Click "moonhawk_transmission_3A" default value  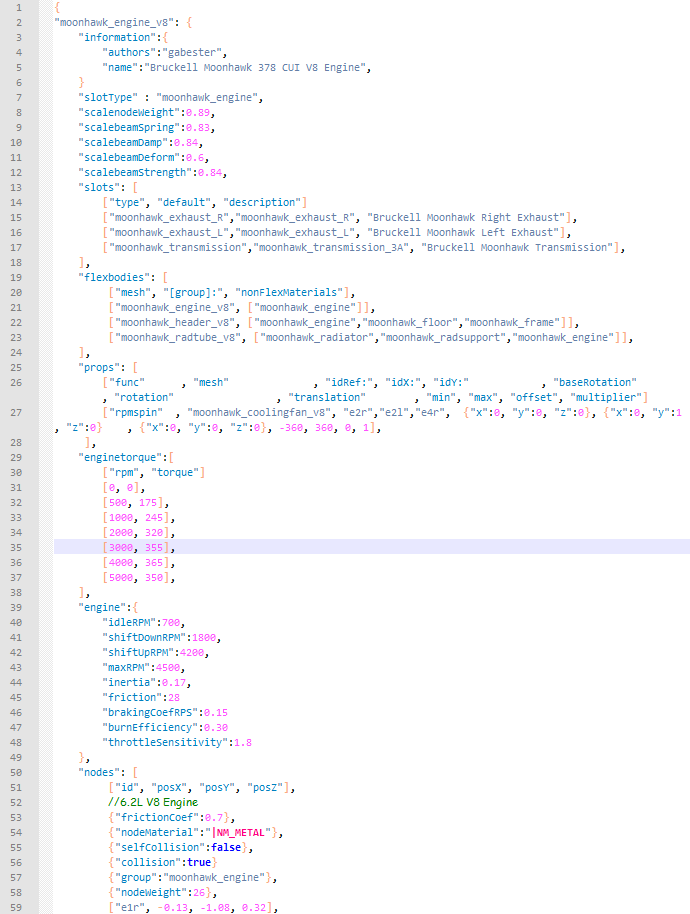330,248
